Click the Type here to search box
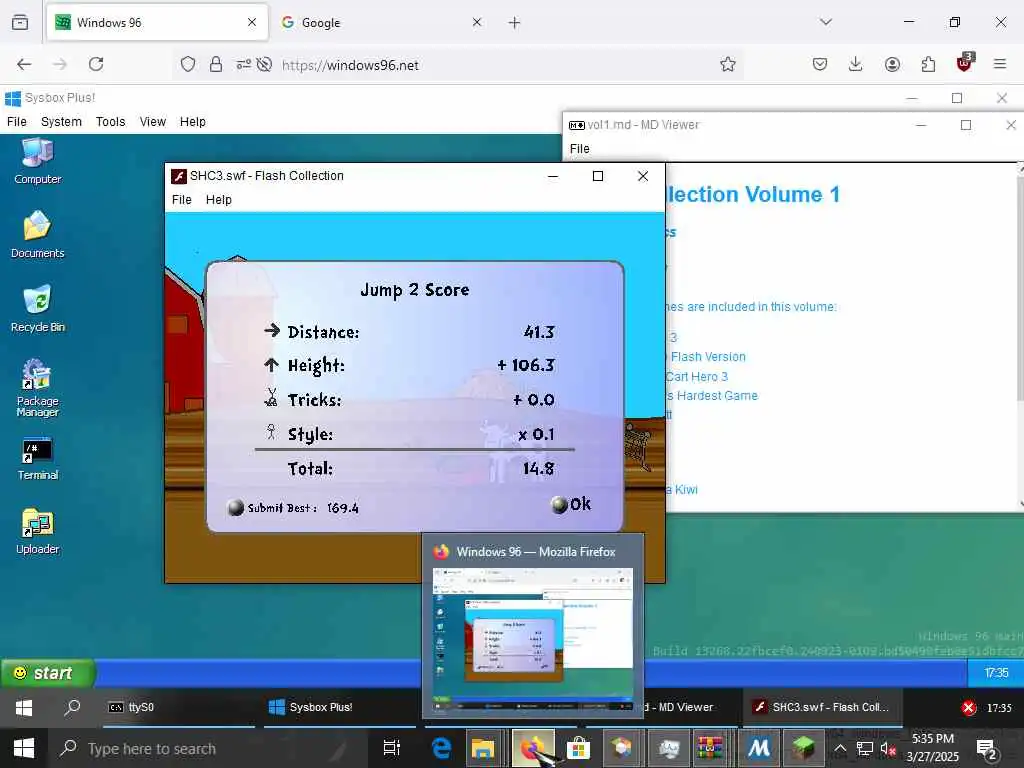This screenshot has height=768, width=1024. coord(209,748)
